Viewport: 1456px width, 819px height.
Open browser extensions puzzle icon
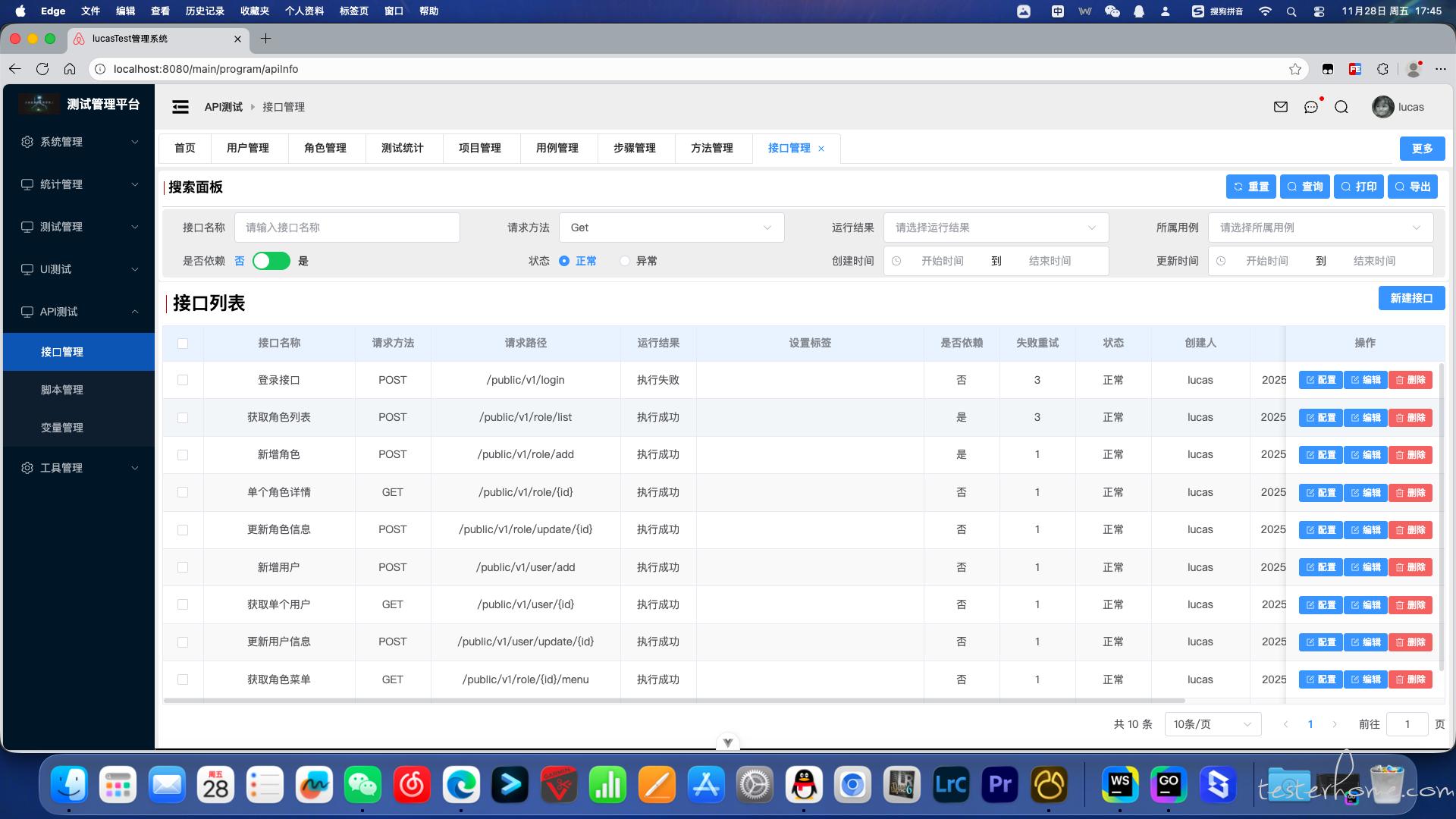click(x=1383, y=69)
